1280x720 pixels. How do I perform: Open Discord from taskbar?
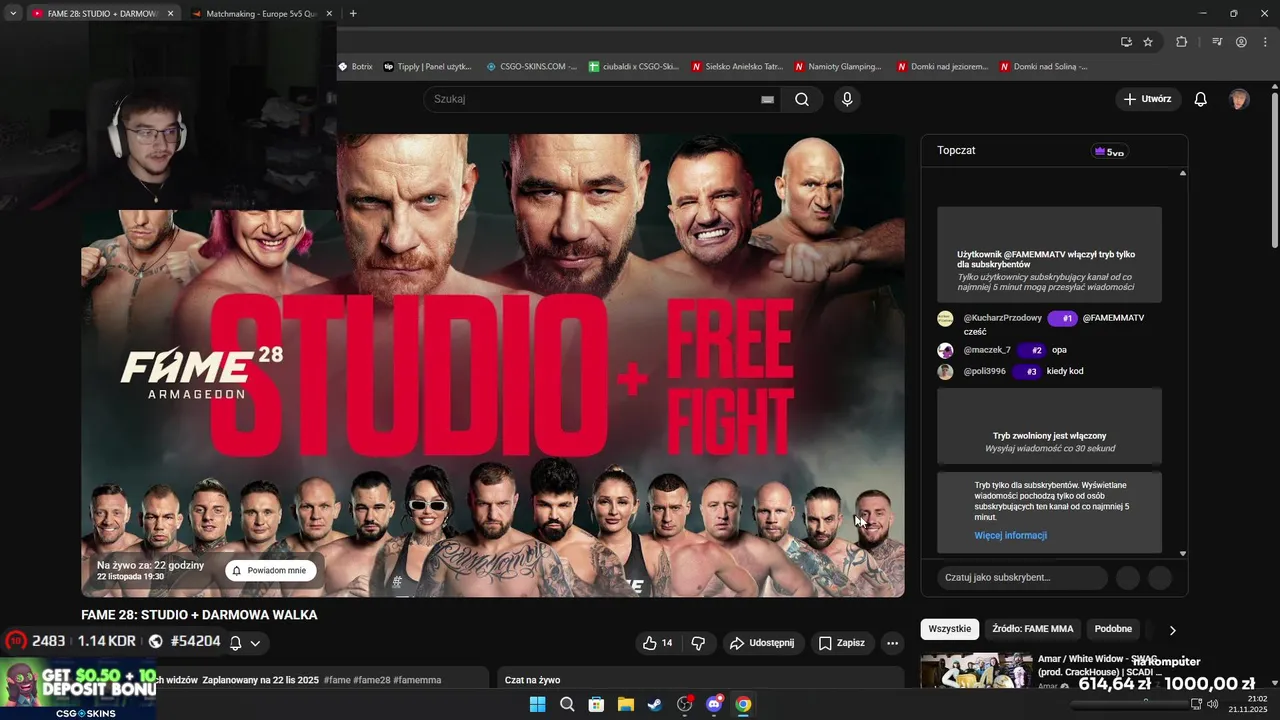(x=714, y=704)
